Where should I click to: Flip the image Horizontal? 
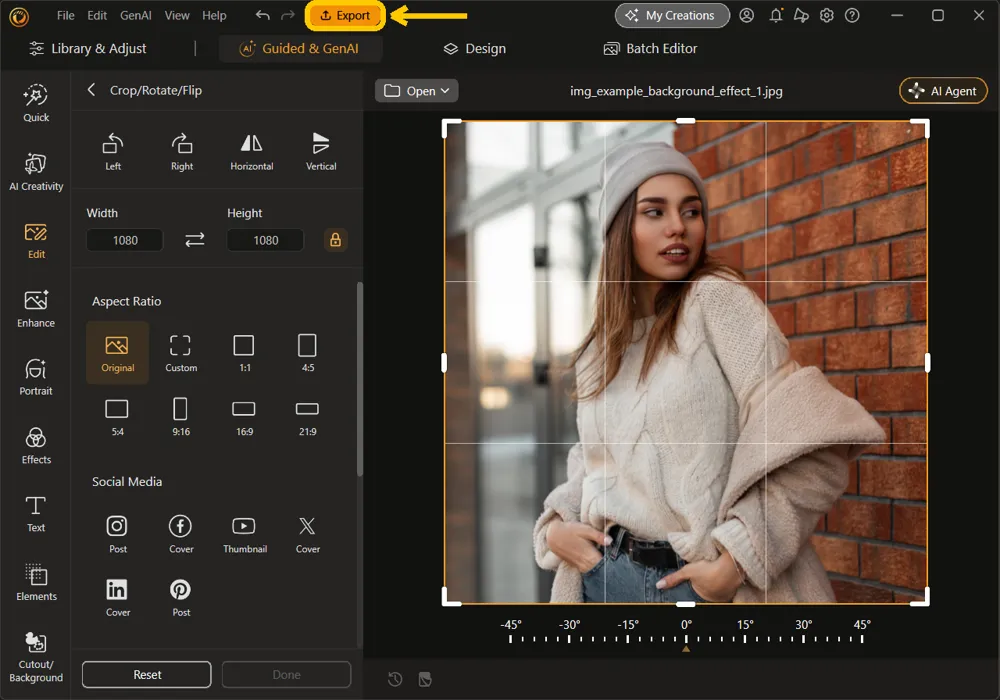(x=251, y=152)
